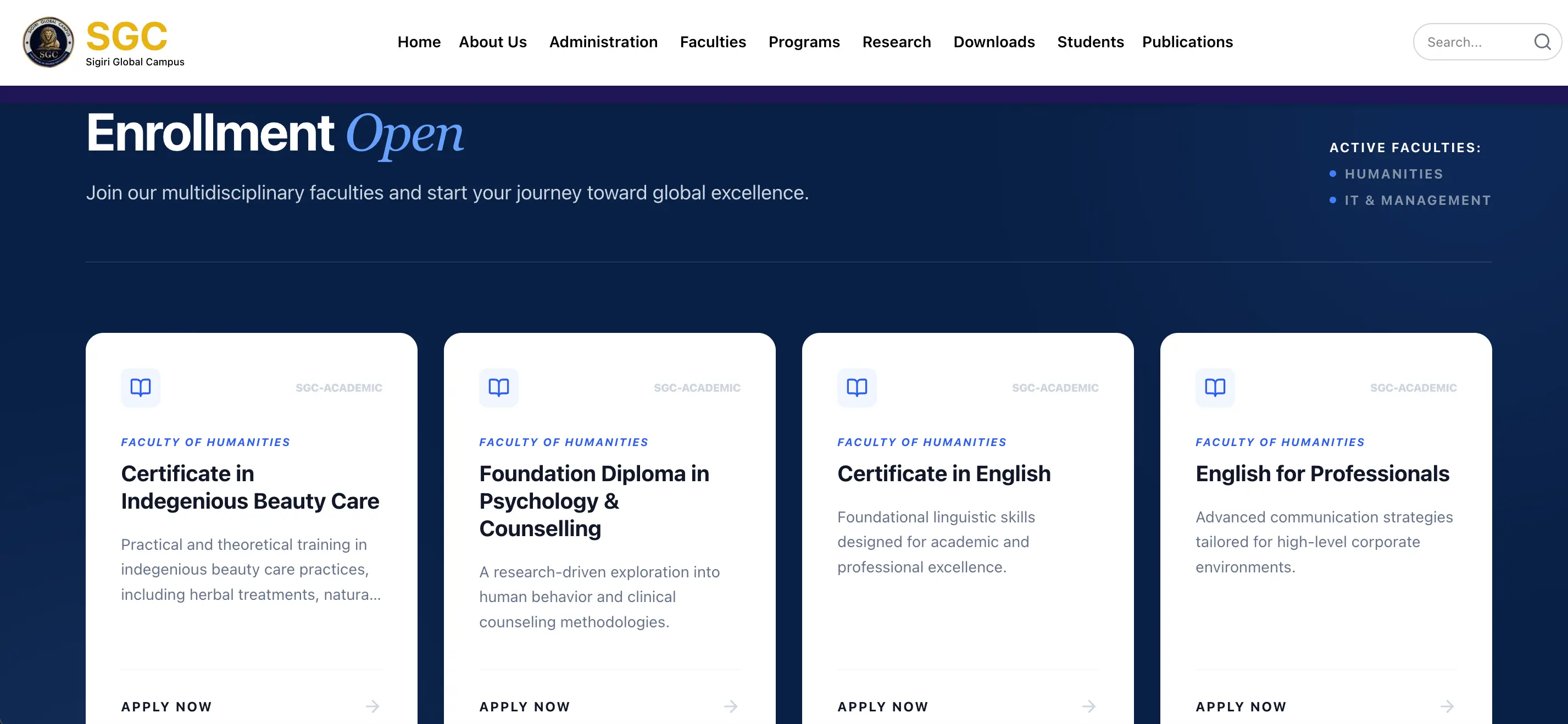Image resolution: width=1568 pixels, height=724 pixels.
Task: Click book icon on Certificate in English card
Action: (857, 387)
